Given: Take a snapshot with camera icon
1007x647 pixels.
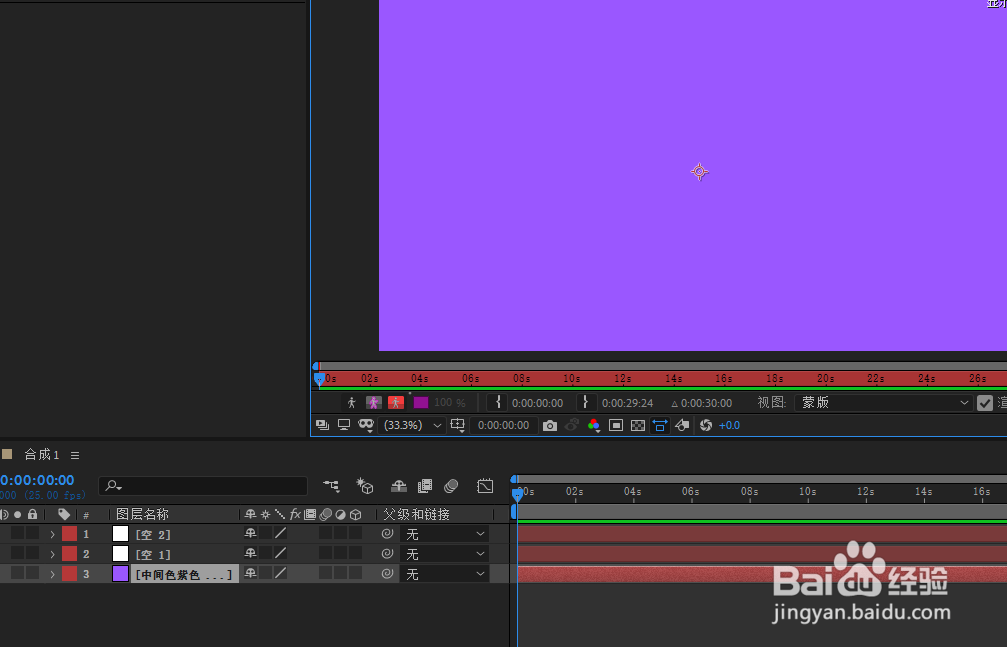Looking at the screenshot, I should [550, 425].
